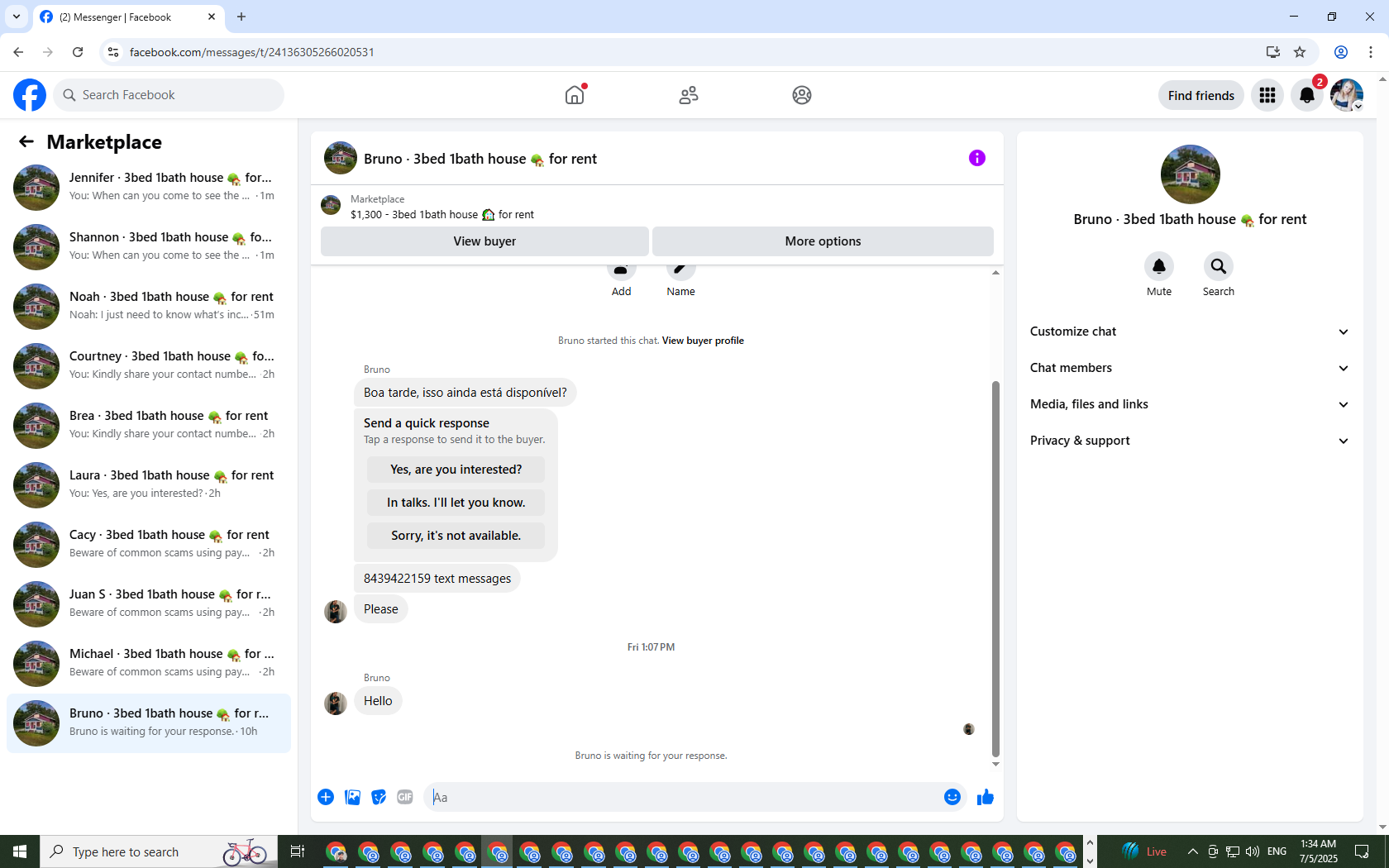Send 'In talks. I'll let you know.' response
This screenshot has height=868, width=1389.
click(x=456, y=503)
